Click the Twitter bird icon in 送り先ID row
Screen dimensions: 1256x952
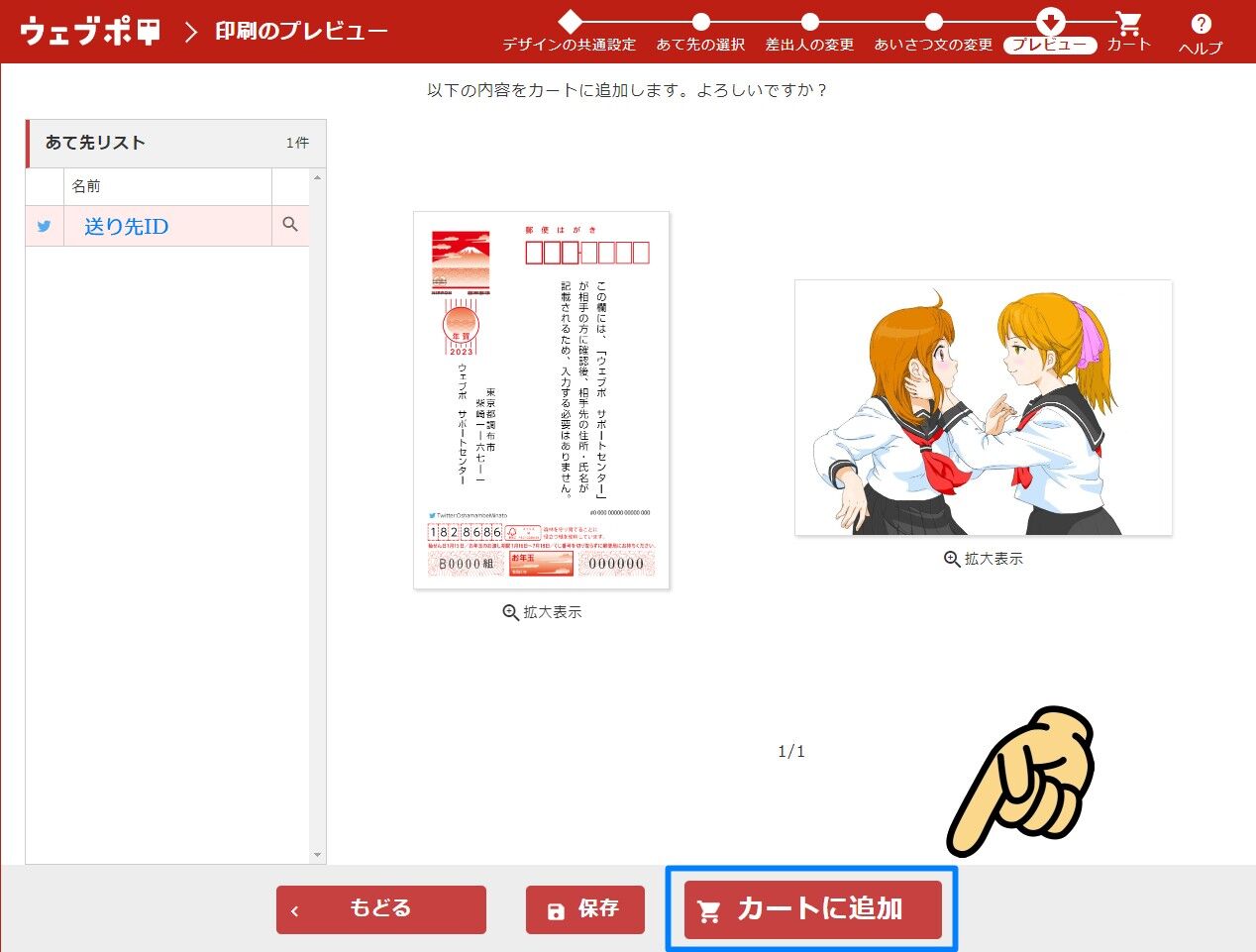click(44, 226)
